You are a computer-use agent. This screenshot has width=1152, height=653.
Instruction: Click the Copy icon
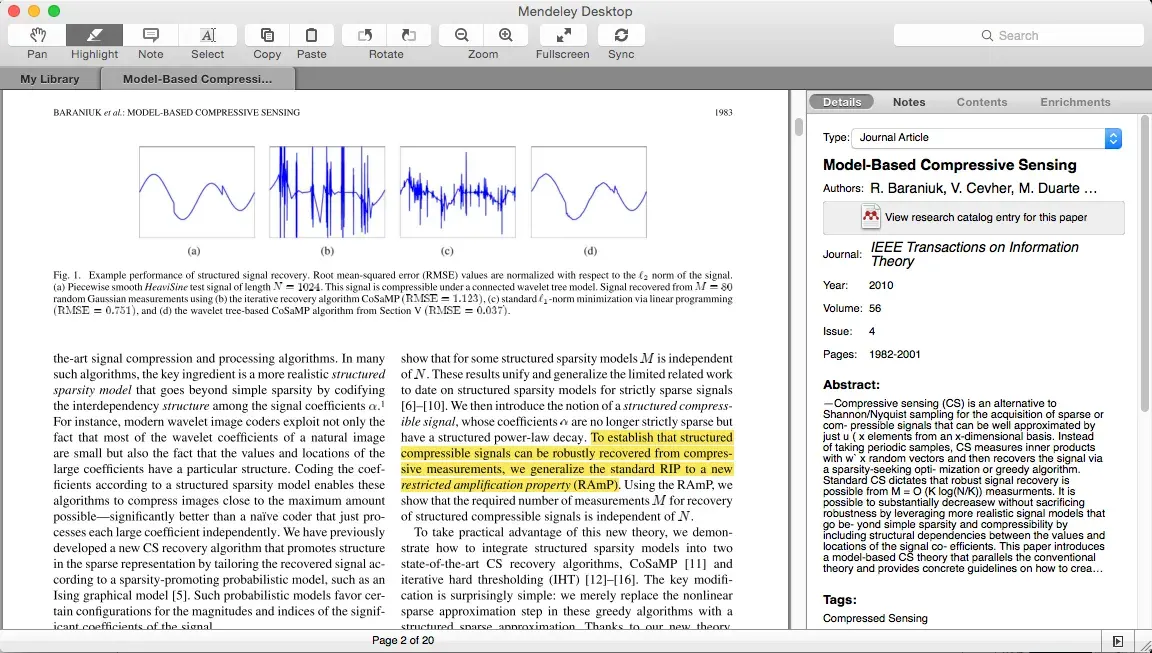267,36
